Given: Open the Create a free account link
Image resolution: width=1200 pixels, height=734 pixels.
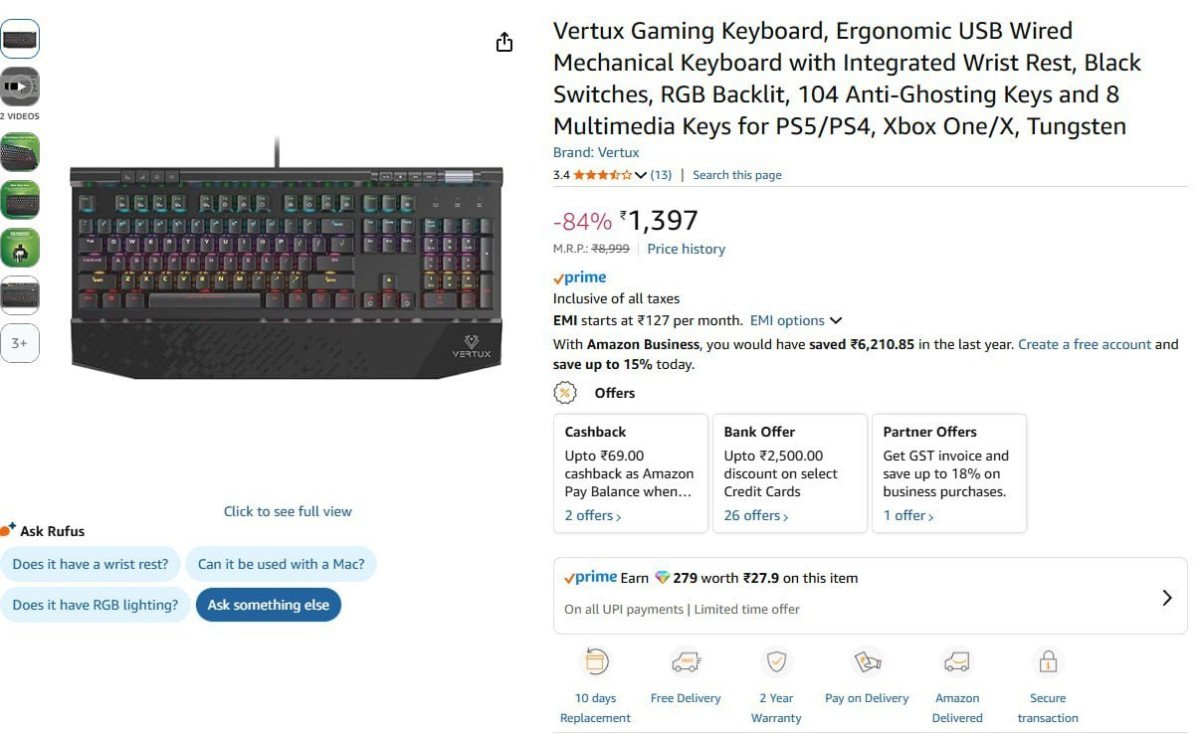Looking at the screenshot, I should coord(1084,344).
